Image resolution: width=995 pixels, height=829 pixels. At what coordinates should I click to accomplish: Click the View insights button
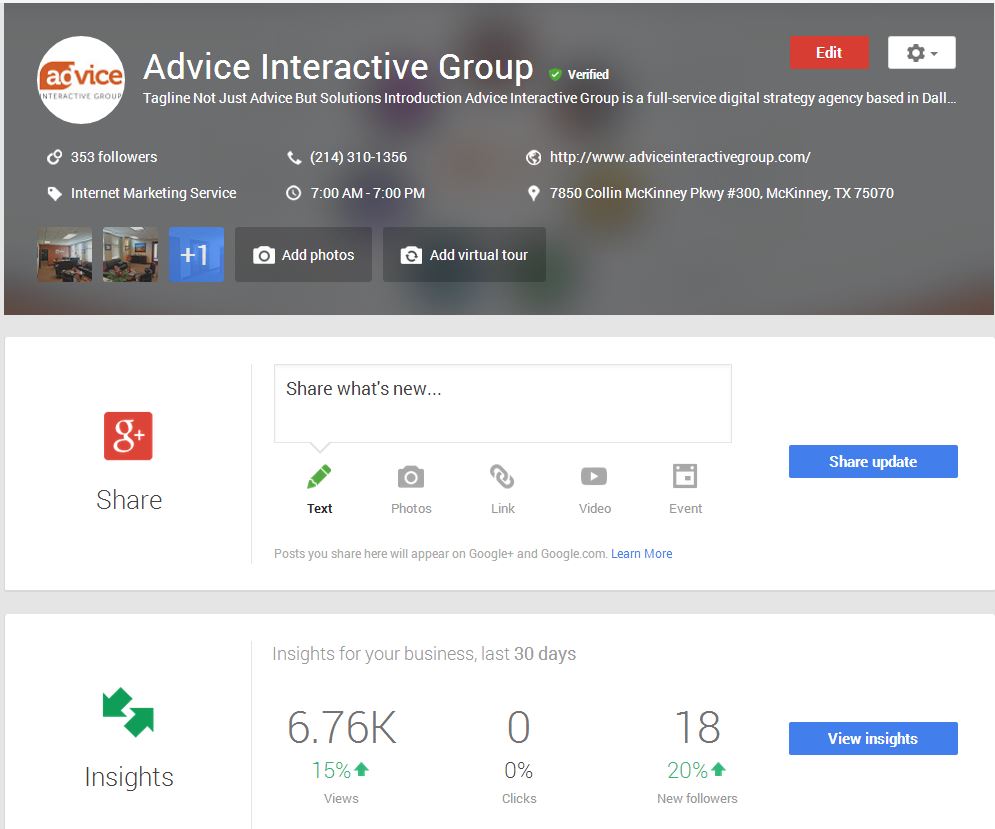click(x=873, y=738)
